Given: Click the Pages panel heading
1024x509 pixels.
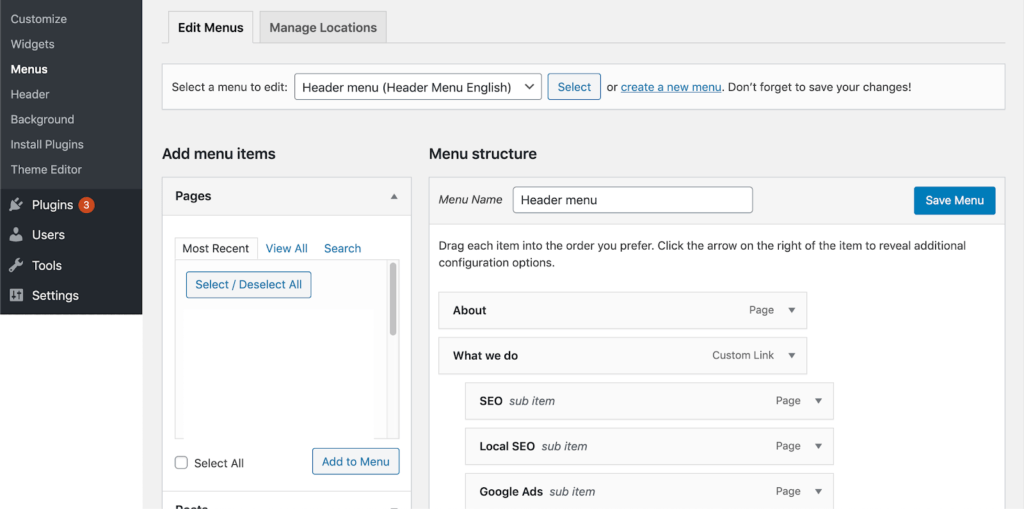Looking at the screenshot, I should (x=193, y=196).
